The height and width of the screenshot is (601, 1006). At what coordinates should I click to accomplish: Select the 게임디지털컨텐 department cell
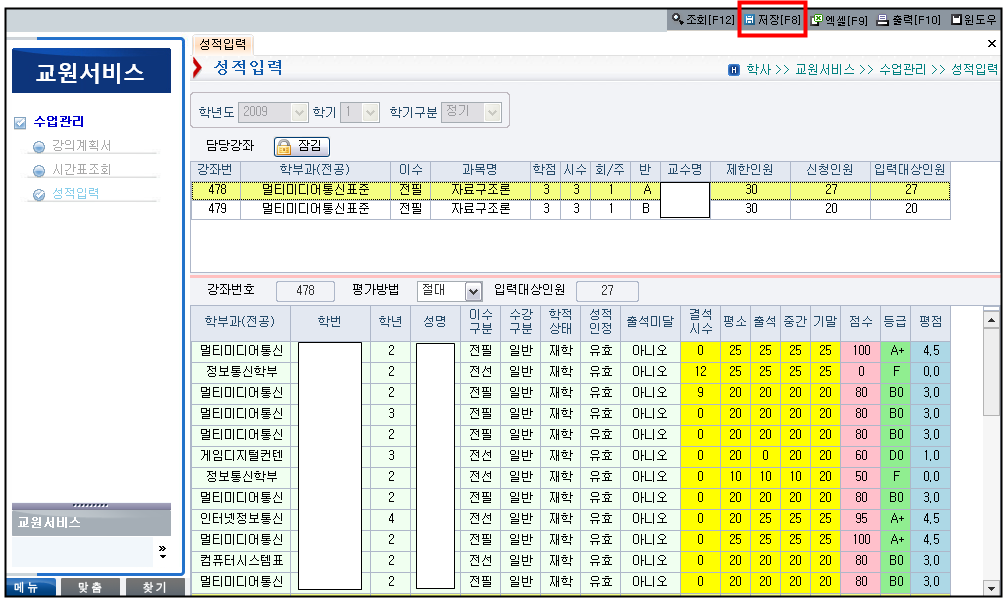pos(241,457)
